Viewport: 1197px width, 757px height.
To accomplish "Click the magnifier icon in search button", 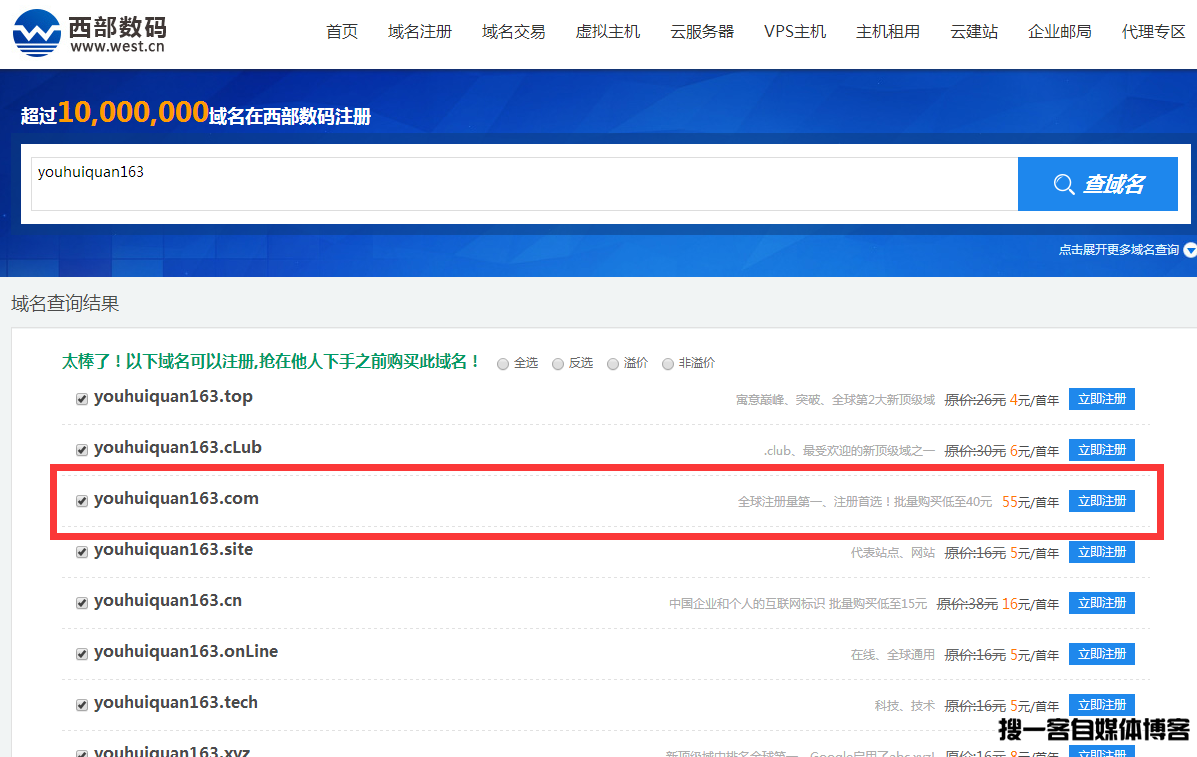I will [x=1064, y=184].
